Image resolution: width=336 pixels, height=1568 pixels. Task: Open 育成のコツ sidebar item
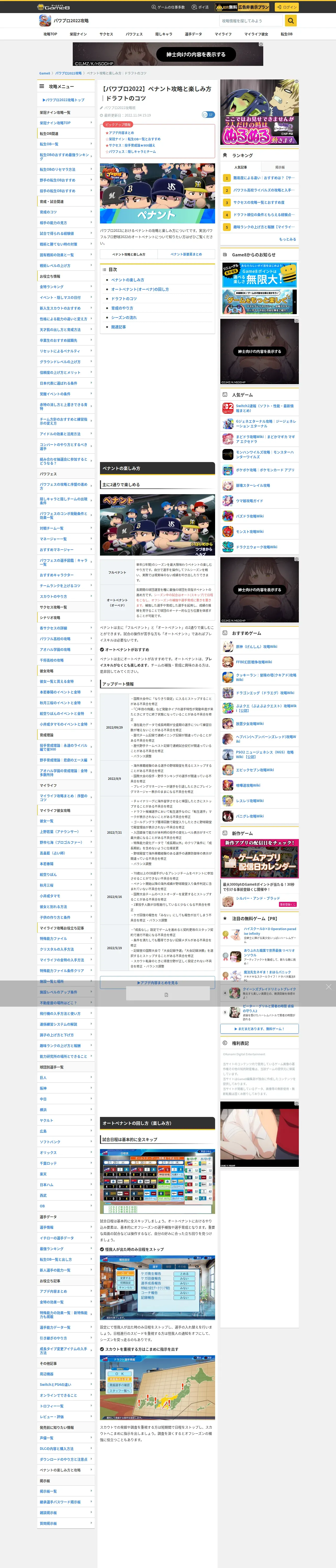(66, 212)
